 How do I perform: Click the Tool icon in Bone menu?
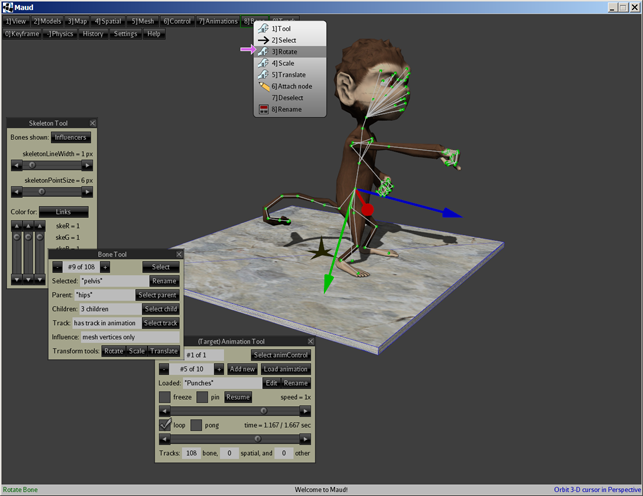(263, 28)
